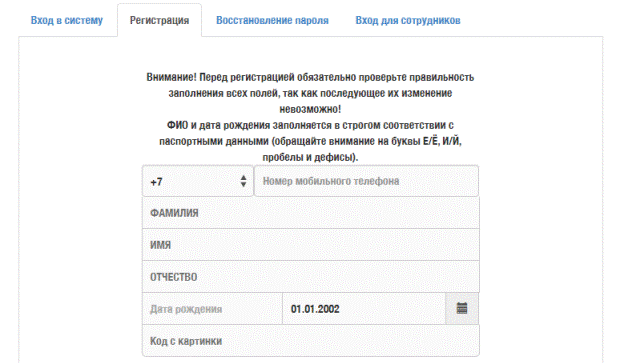Click the +7 prefix text

(x=157, y=182)
